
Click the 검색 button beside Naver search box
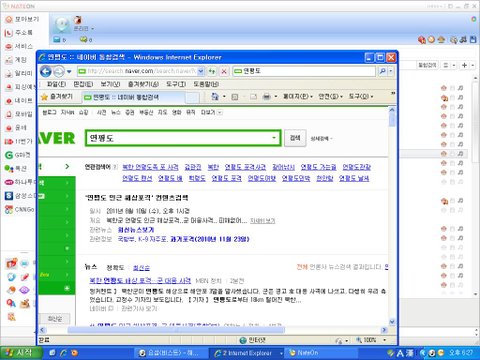[295, 138]
